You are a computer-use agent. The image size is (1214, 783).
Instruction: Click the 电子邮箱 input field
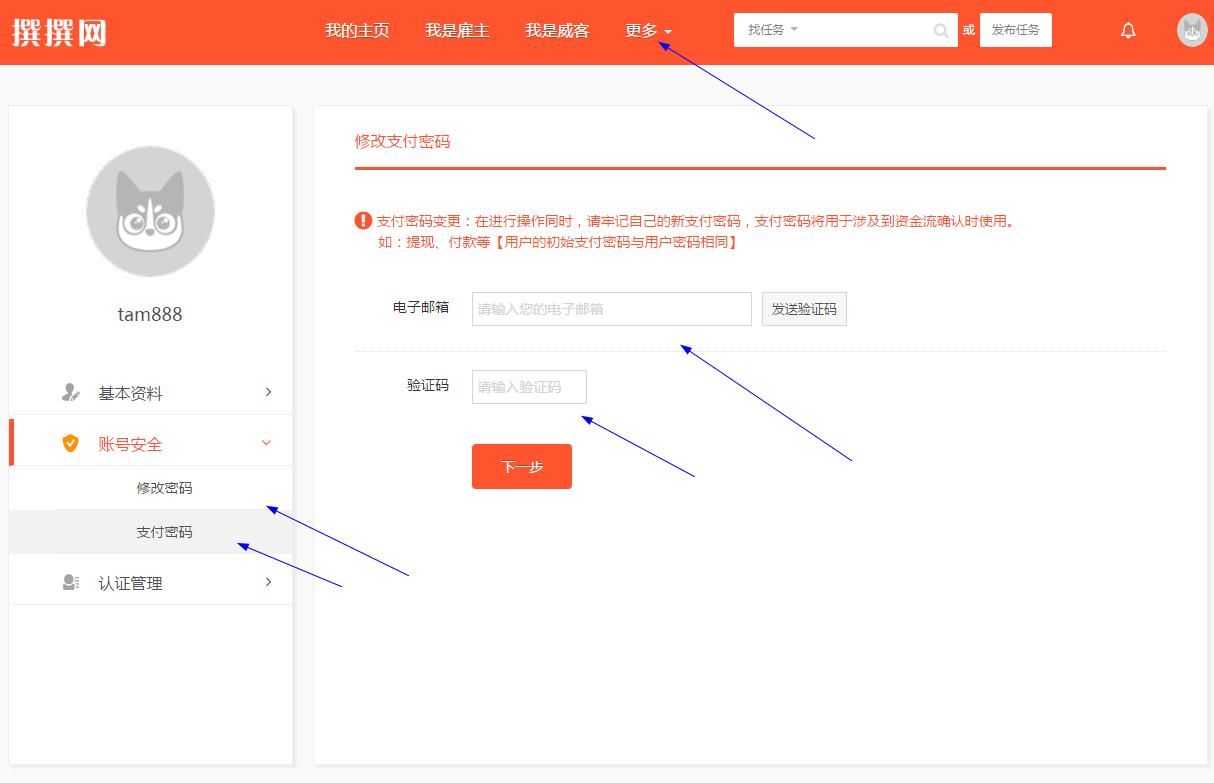pos(612,309)
